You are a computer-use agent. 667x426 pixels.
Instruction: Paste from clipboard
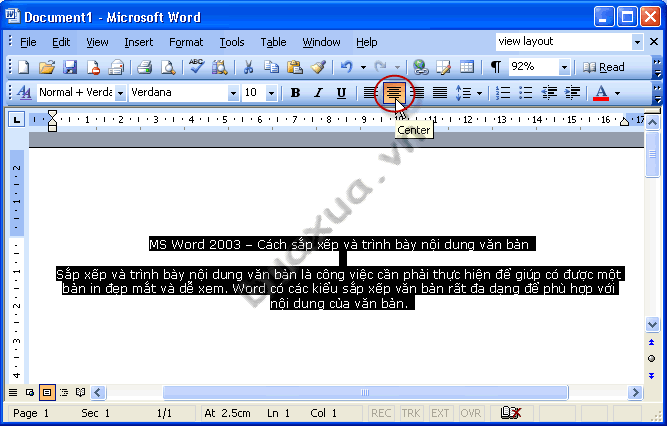(x=294, y=67)
